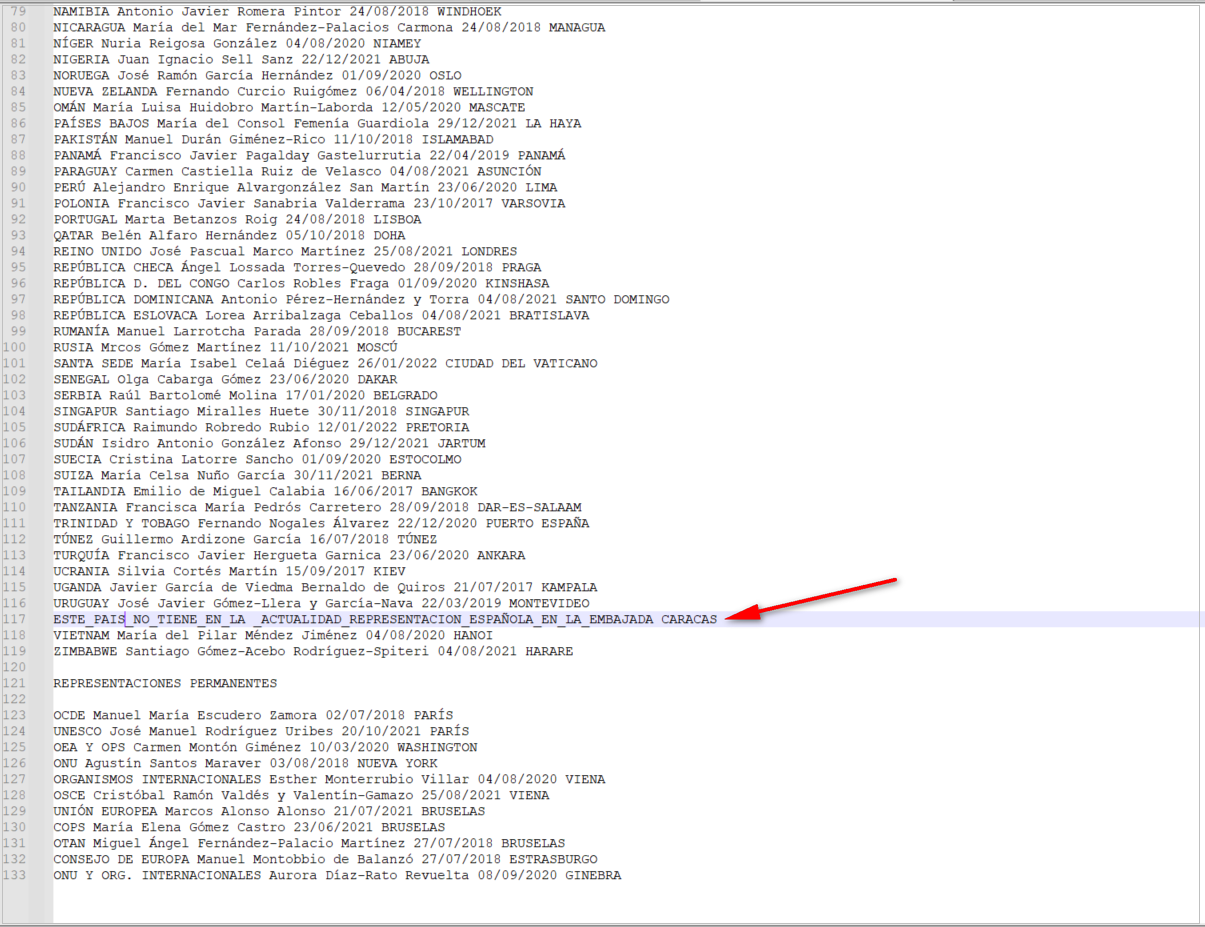1205x927 pixels.
Task: Click SANTO DOMINGO on the República Dominicana line
Action: [x=617, y=299]
